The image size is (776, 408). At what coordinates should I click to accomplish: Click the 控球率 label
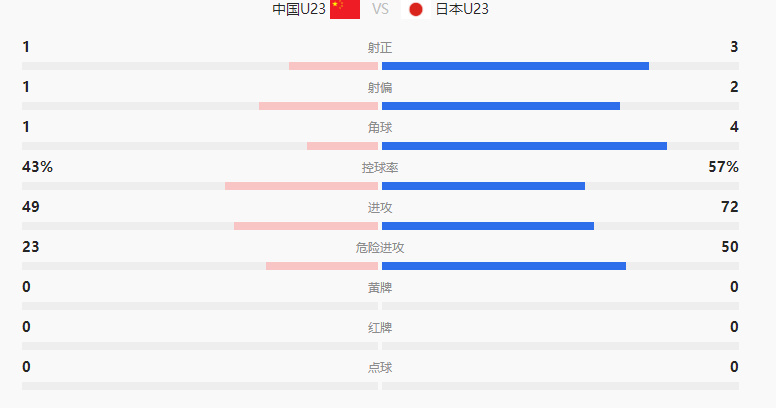coord(380,168)
